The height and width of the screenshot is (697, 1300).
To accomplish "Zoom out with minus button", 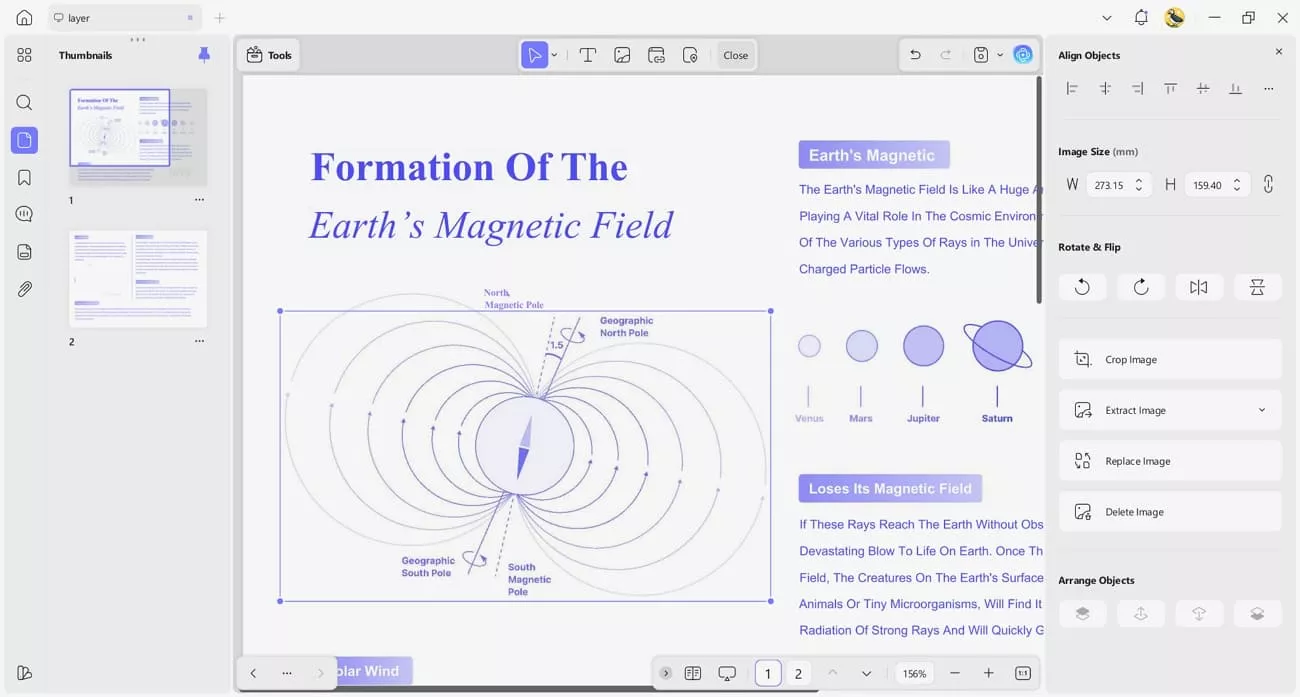I will coord(955,673).
